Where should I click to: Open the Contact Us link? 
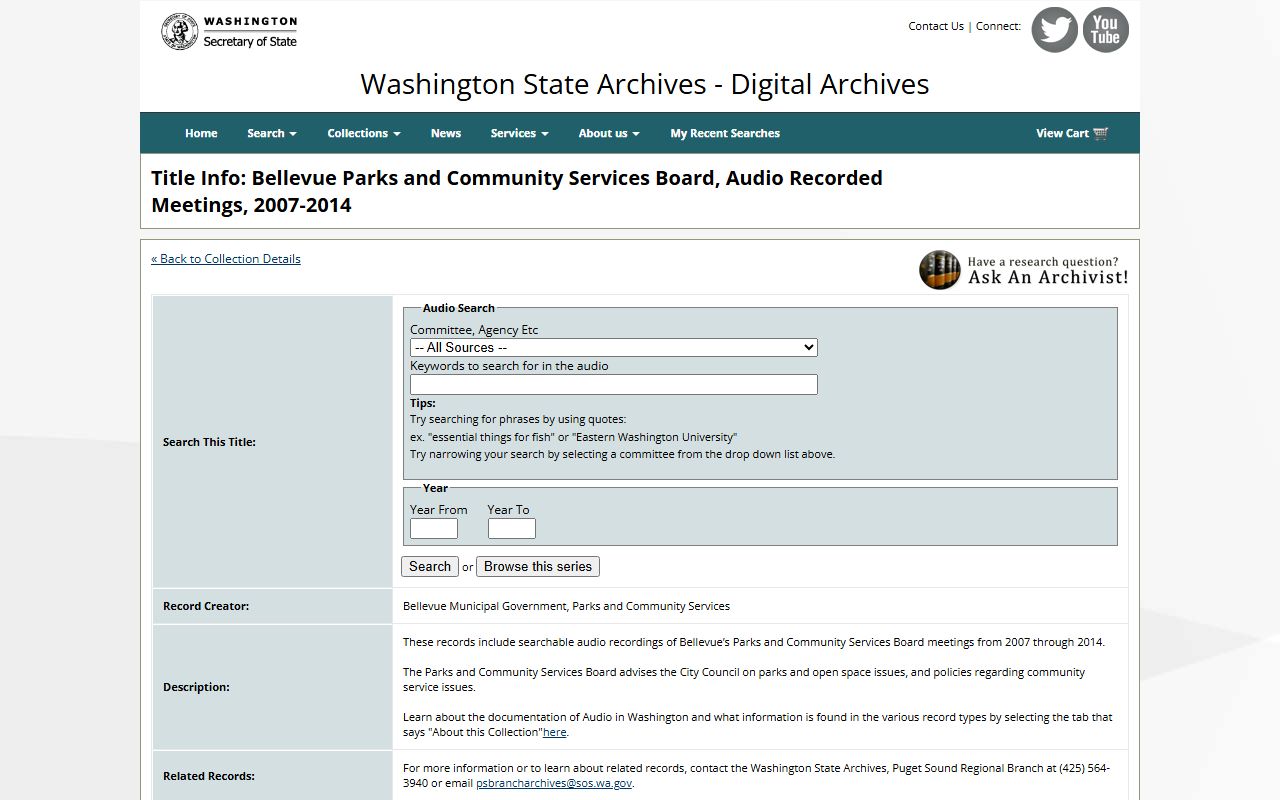click(x=936, y=26)
